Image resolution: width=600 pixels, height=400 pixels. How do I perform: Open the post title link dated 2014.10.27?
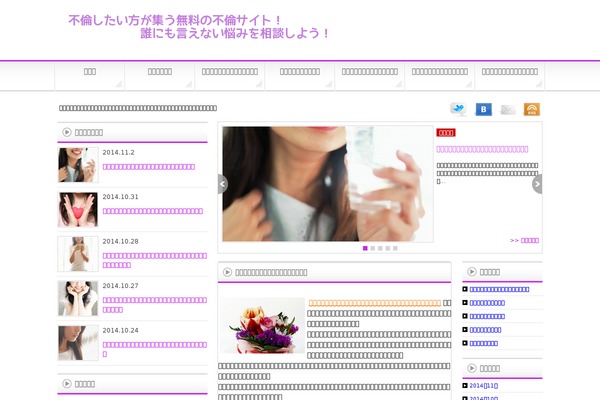click(155, 305)
